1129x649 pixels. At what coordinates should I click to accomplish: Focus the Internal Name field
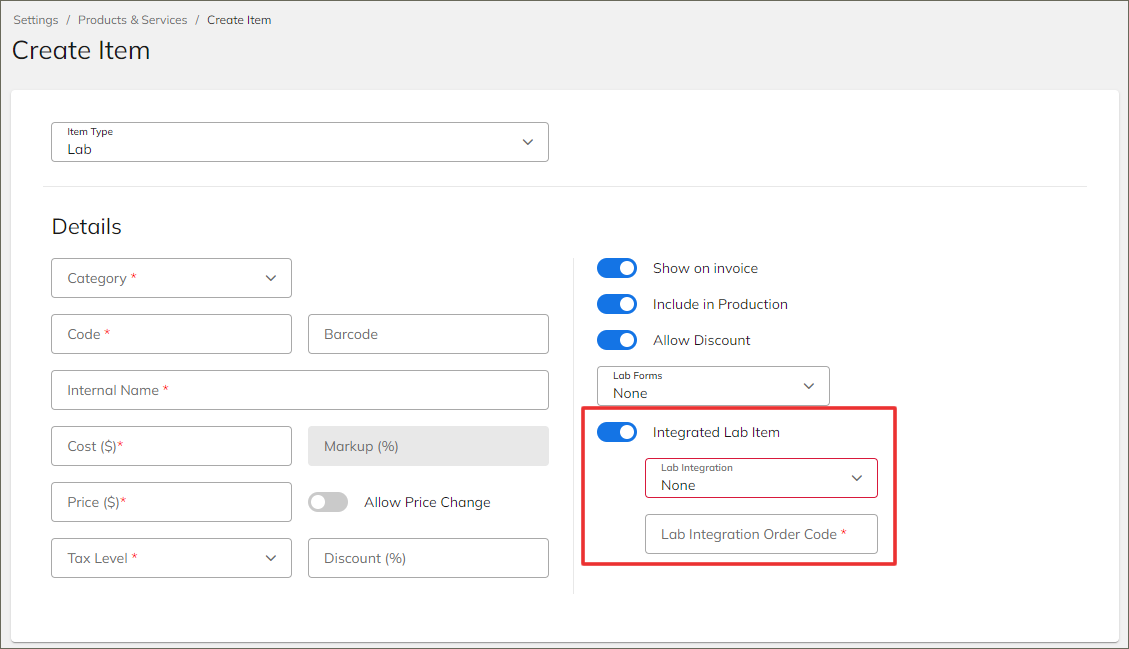pyautogui.click(x=300, y=390)
